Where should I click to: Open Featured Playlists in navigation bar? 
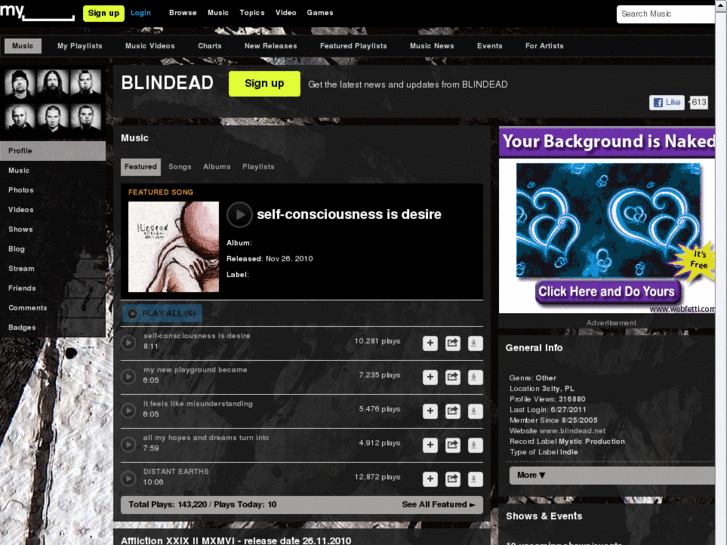tap(353, 46)
